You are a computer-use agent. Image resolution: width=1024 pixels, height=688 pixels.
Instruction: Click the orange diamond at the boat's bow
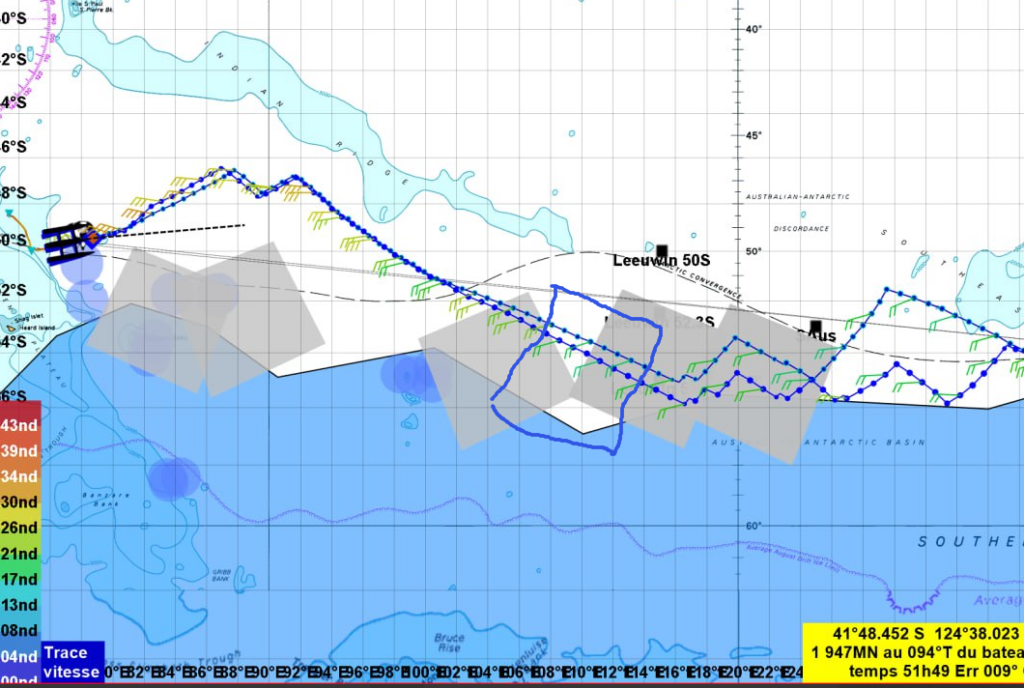(91, 238)
